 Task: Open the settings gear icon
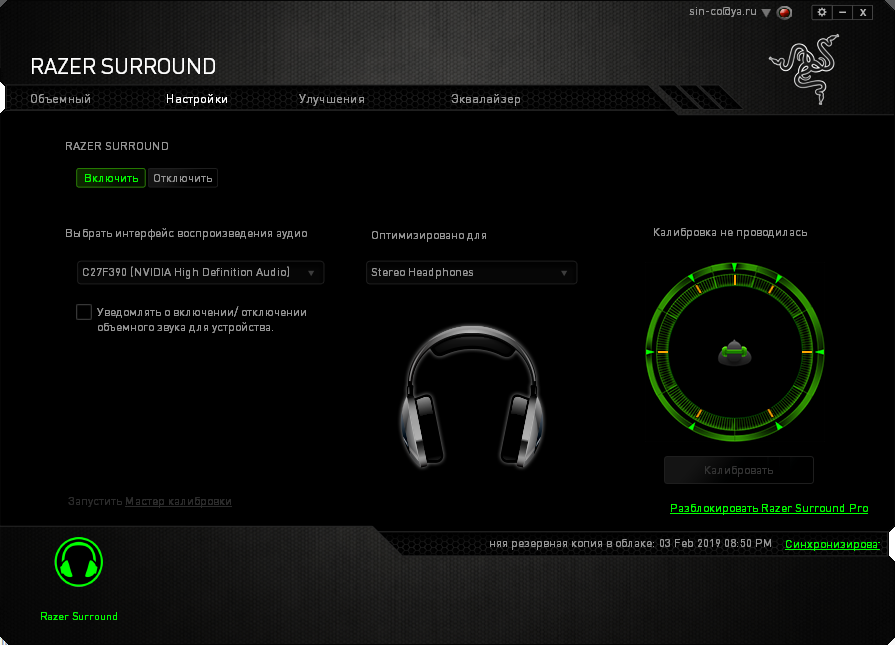822,12
